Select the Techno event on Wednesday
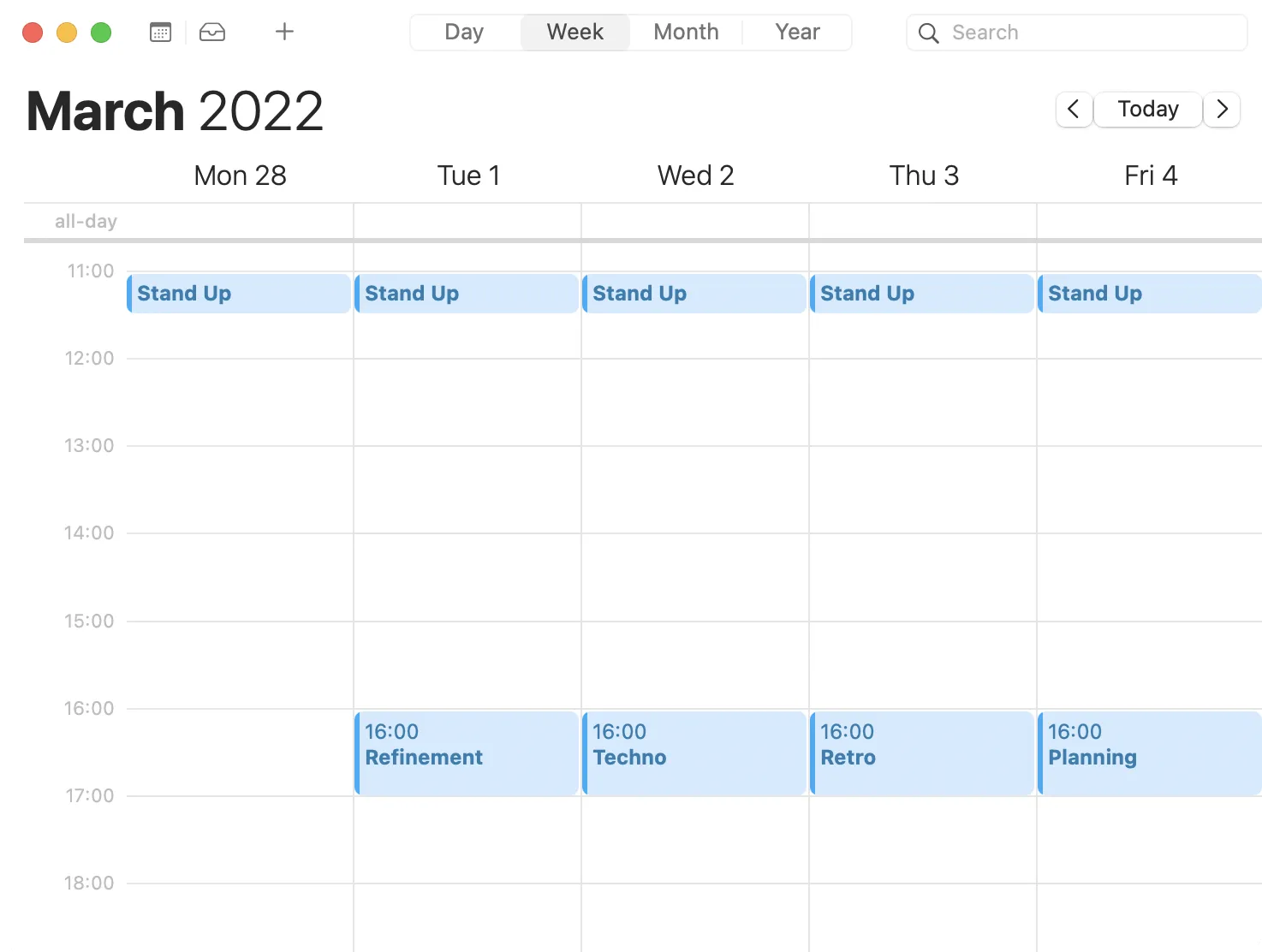Image resolution: width=1262 pixels, height=952 pixels. coord(694,753)
